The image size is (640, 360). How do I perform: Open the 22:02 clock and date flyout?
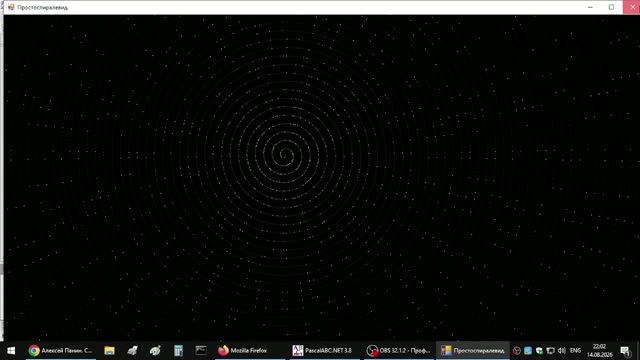(x=600, y=351)
